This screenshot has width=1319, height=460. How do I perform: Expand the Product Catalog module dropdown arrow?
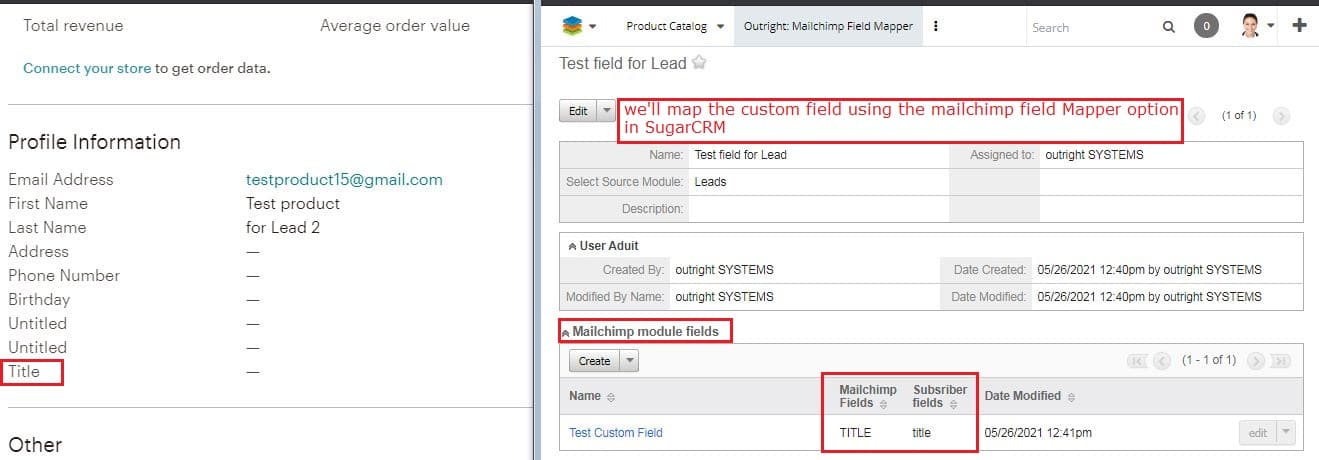720,27
